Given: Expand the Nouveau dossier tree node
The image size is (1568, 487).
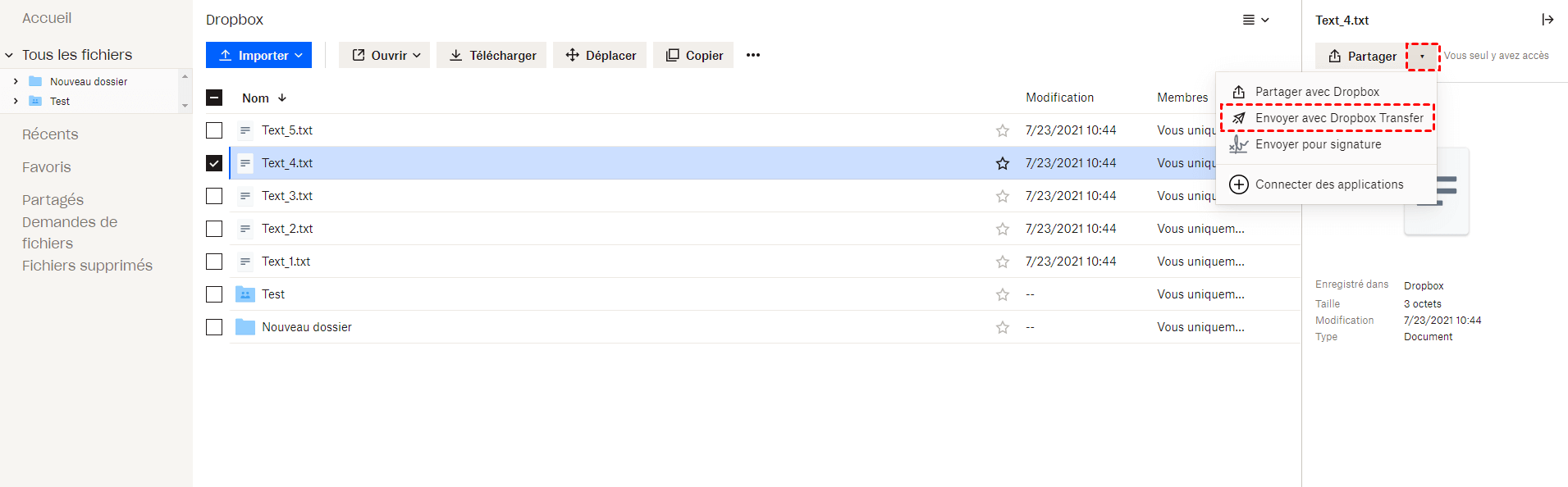Looking at the screenshot, I should (16, 81).
